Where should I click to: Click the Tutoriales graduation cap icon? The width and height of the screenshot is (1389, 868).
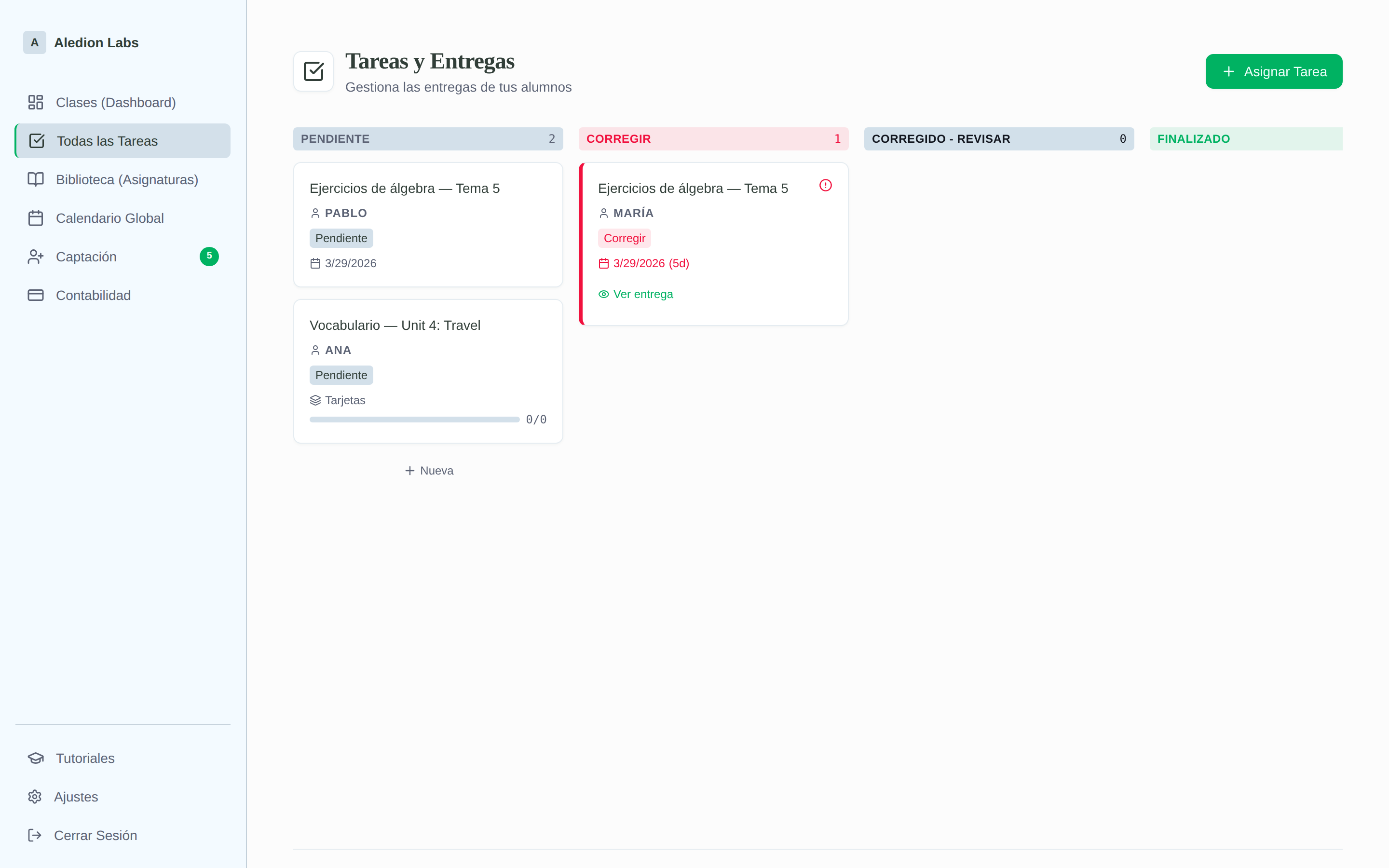[x=36, y=759]
